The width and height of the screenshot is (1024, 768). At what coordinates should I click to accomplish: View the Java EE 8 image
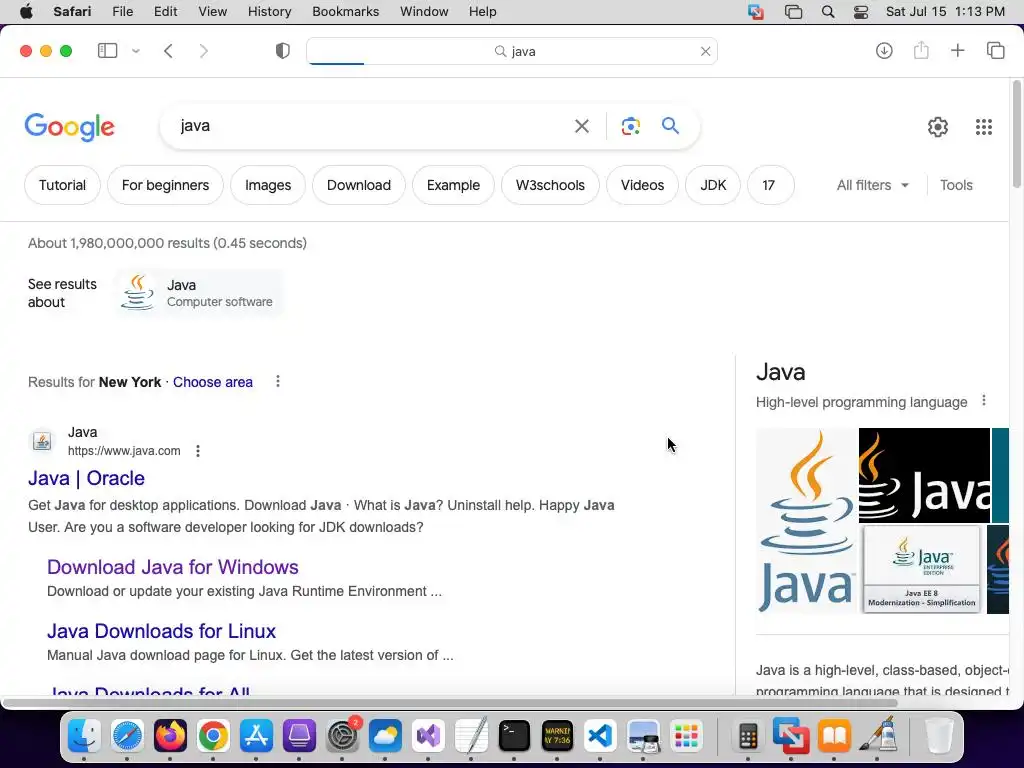(x=921, y=569)
